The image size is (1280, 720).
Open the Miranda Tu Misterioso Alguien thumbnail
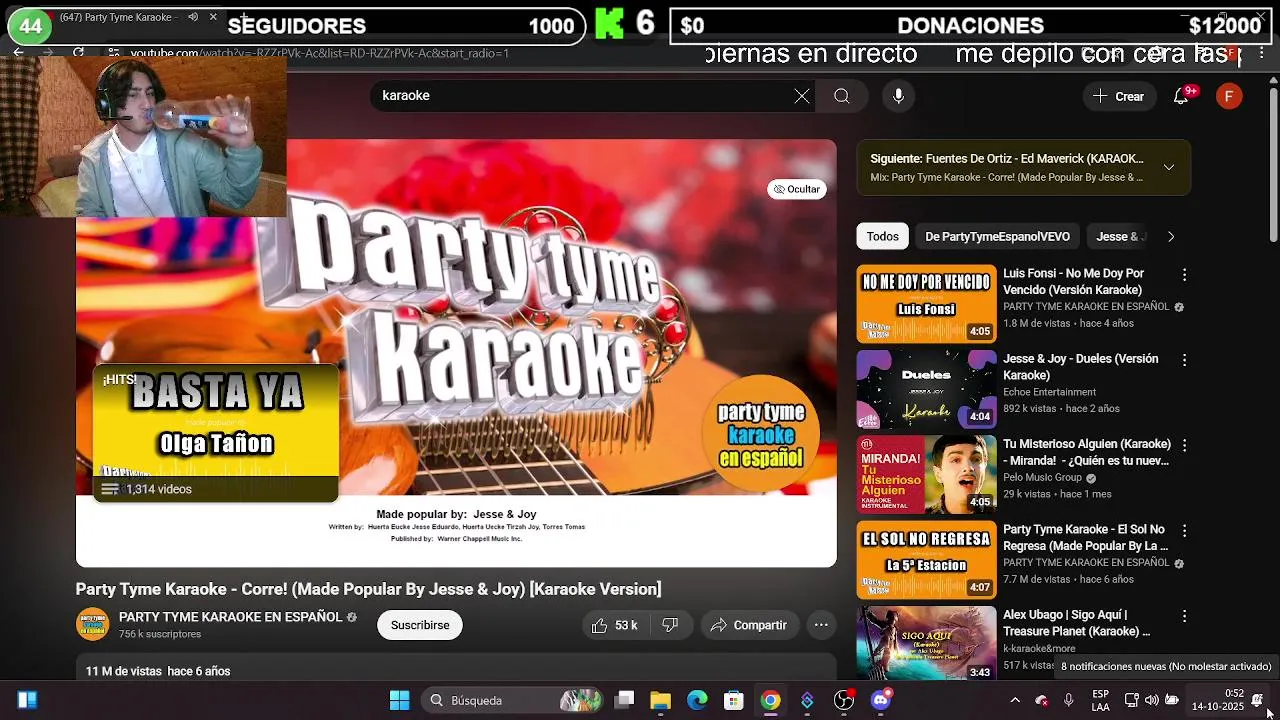(x=927, y=474)
